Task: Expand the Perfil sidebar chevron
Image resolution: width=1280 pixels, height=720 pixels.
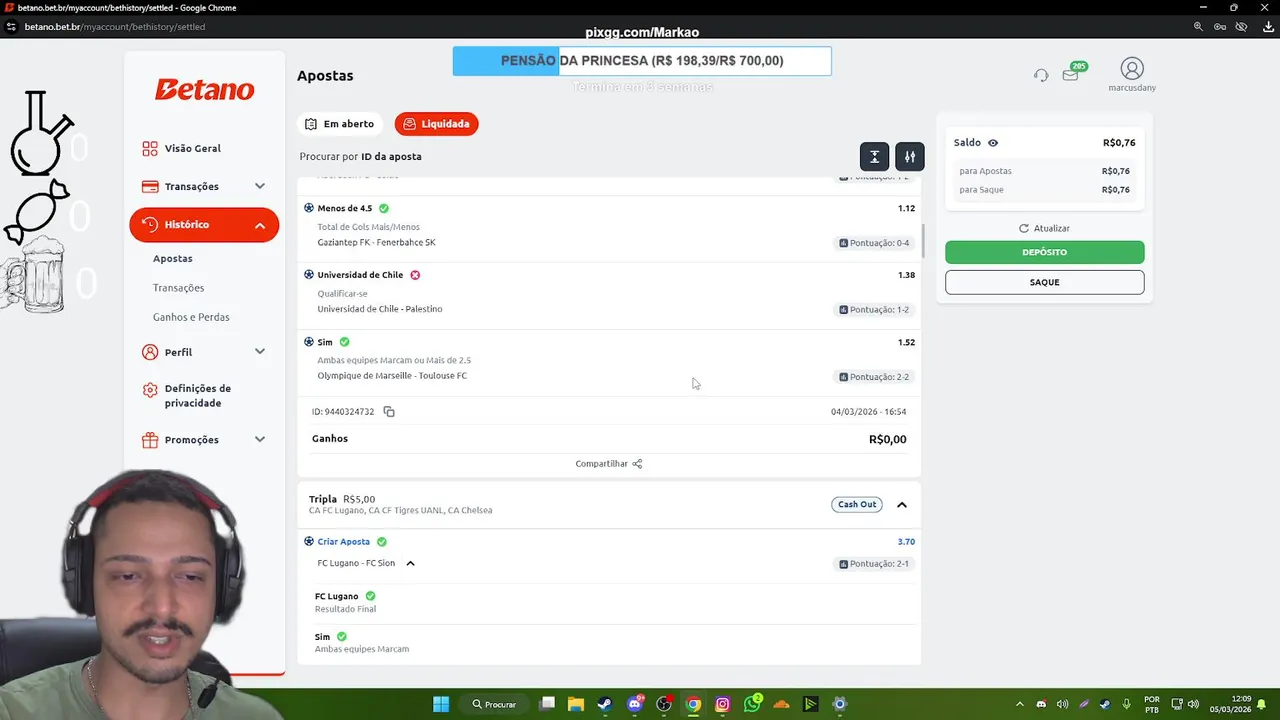Action: point(260,352)
